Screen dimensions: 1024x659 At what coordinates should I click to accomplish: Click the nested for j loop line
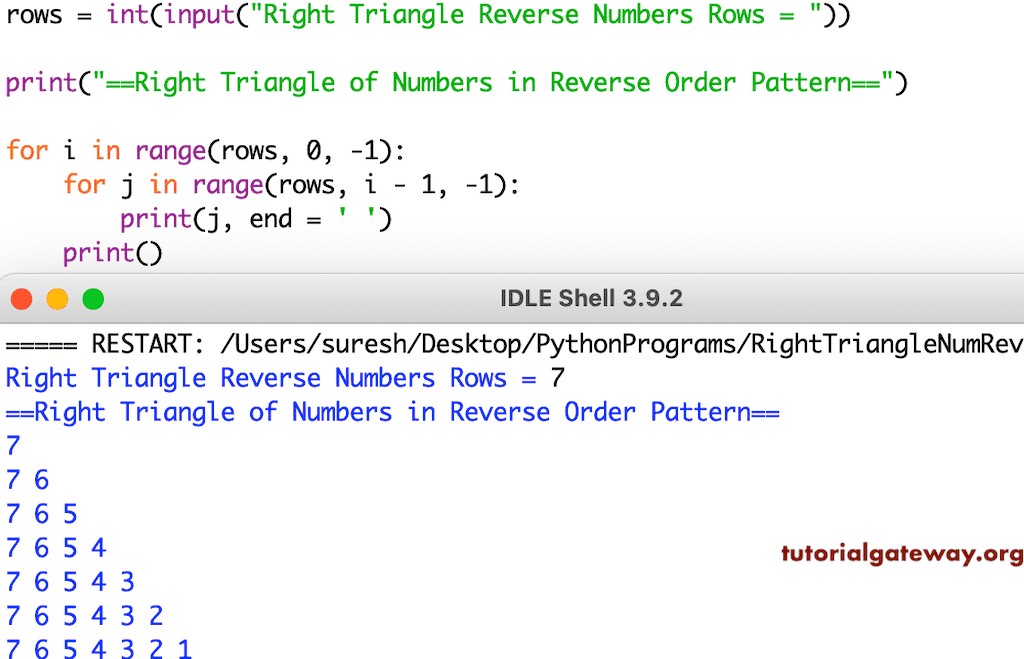pos(290,184)
